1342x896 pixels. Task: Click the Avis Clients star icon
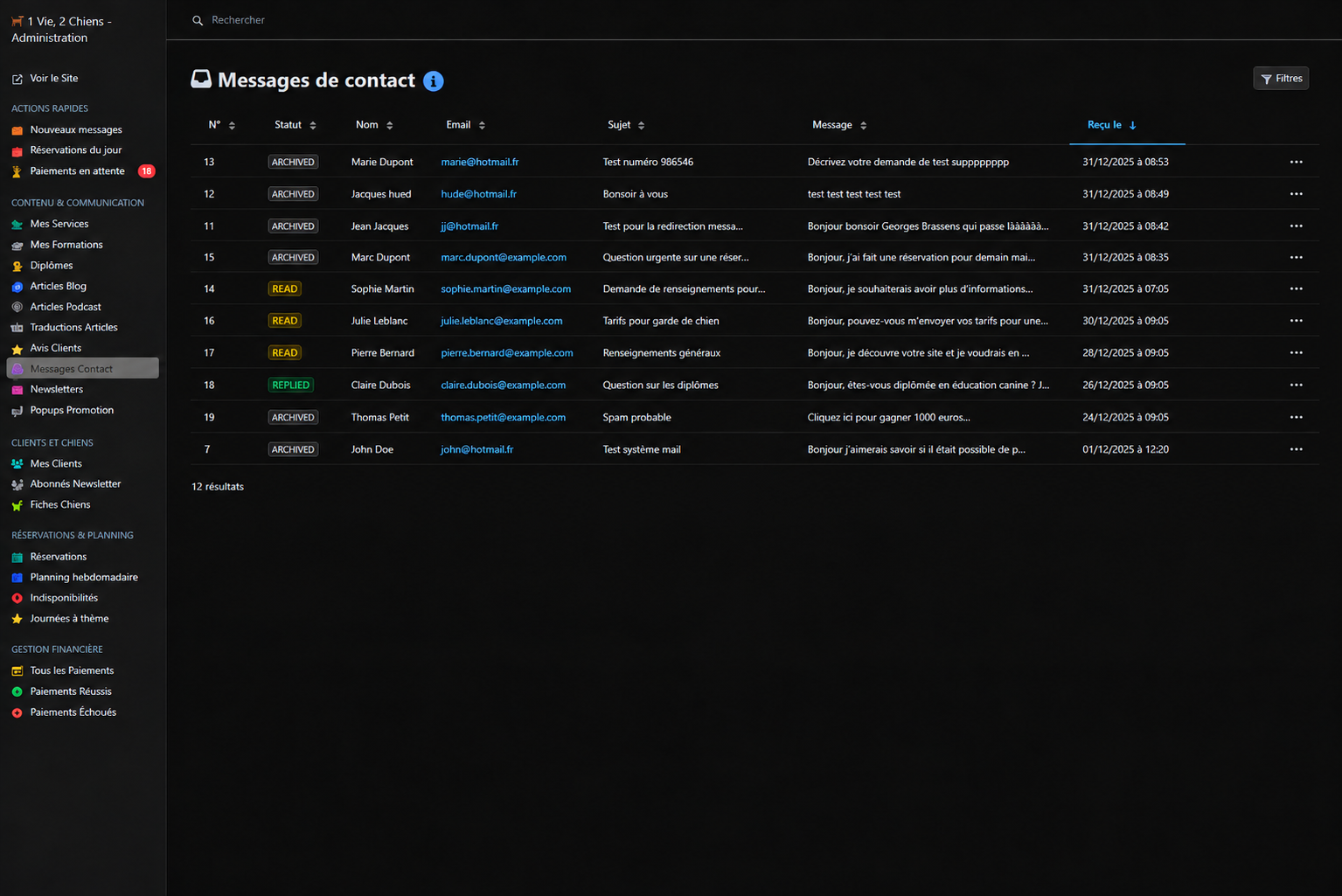pos(17,348)
